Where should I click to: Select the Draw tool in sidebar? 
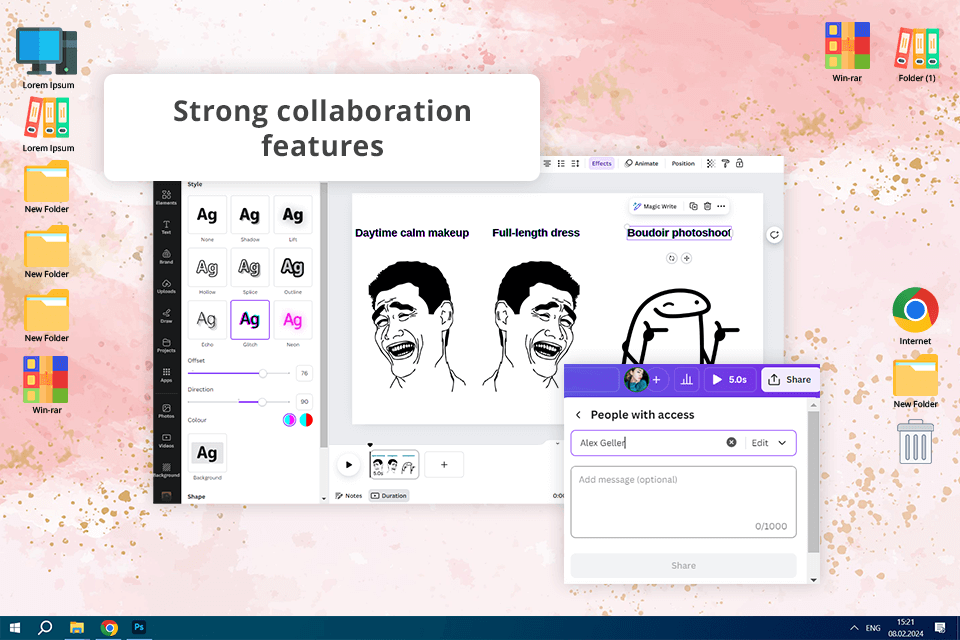tap(166, 315)
